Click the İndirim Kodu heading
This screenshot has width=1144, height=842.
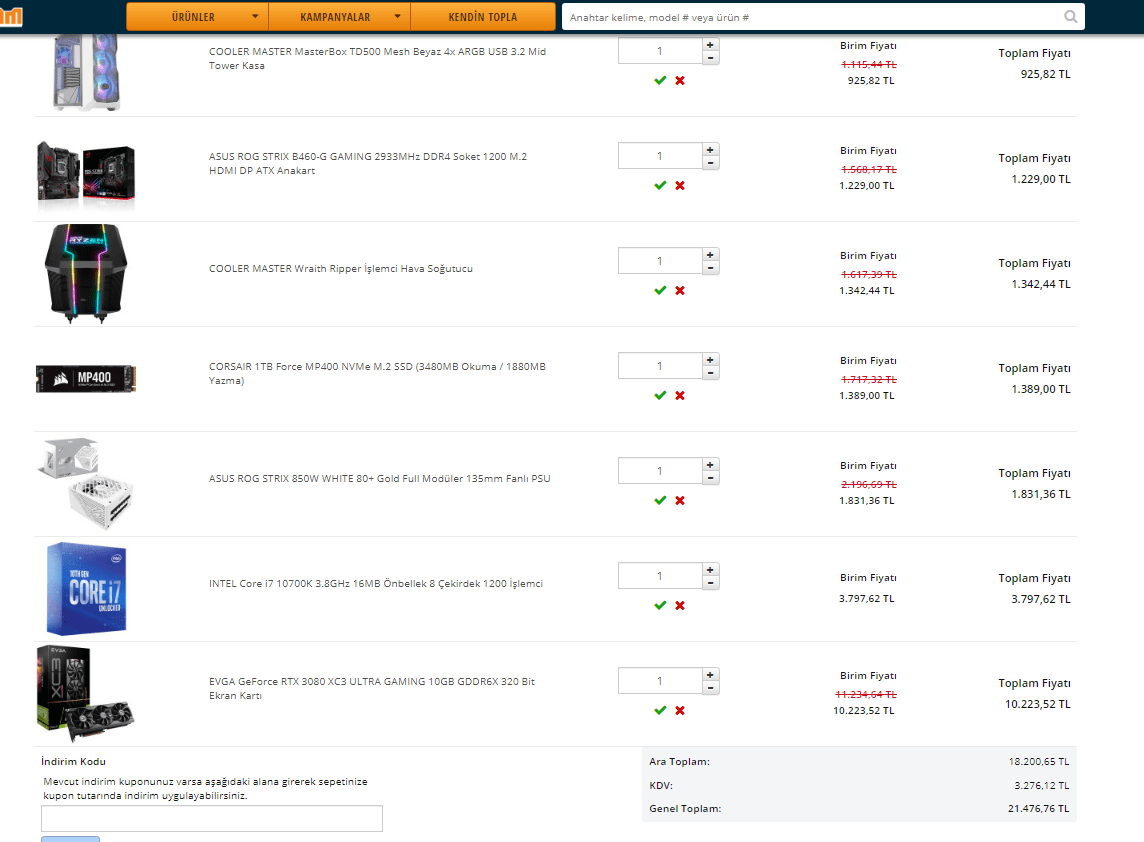click(x=73, y=761)
